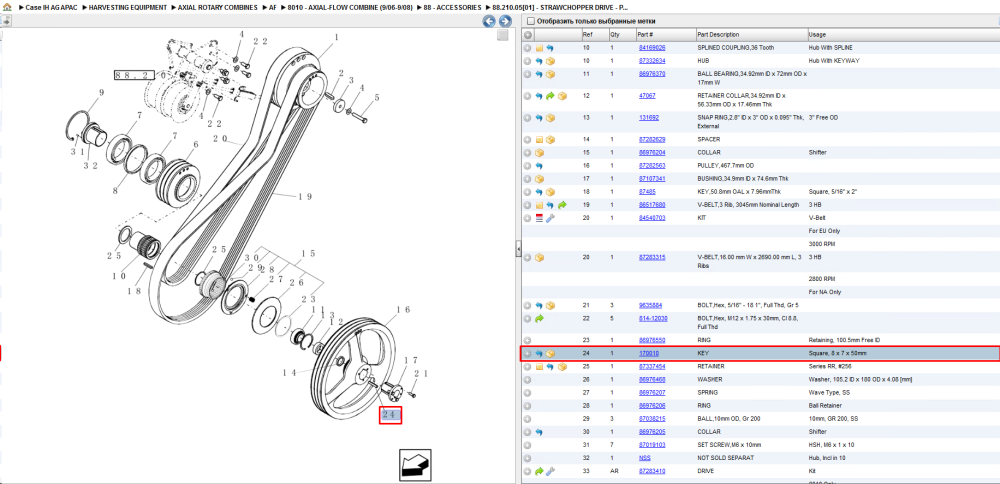1000x484 pixels.
Task: Open part number 84169026 link
Action: 652,48
